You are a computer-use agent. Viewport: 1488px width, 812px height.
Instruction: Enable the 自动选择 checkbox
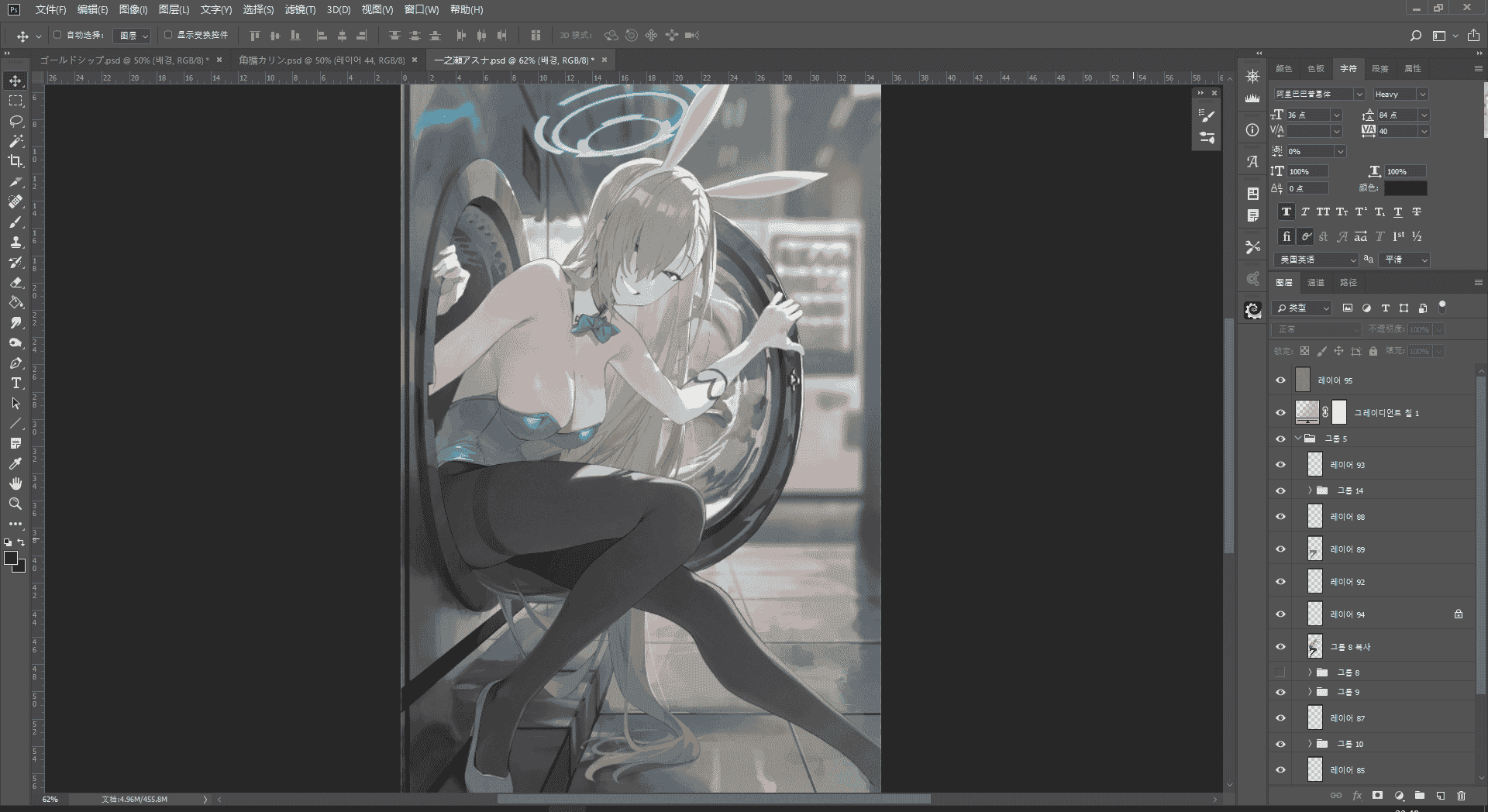pos(57,35)
